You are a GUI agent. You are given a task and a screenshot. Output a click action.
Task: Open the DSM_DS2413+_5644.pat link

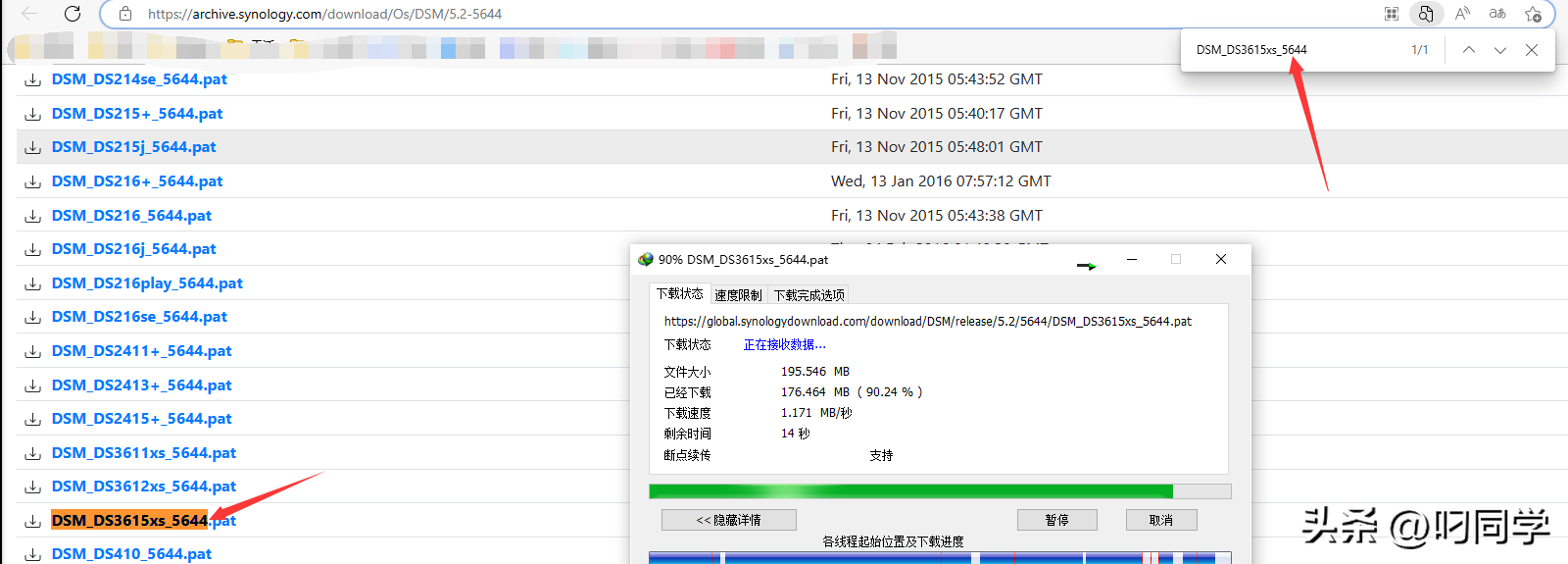[142, 385]
